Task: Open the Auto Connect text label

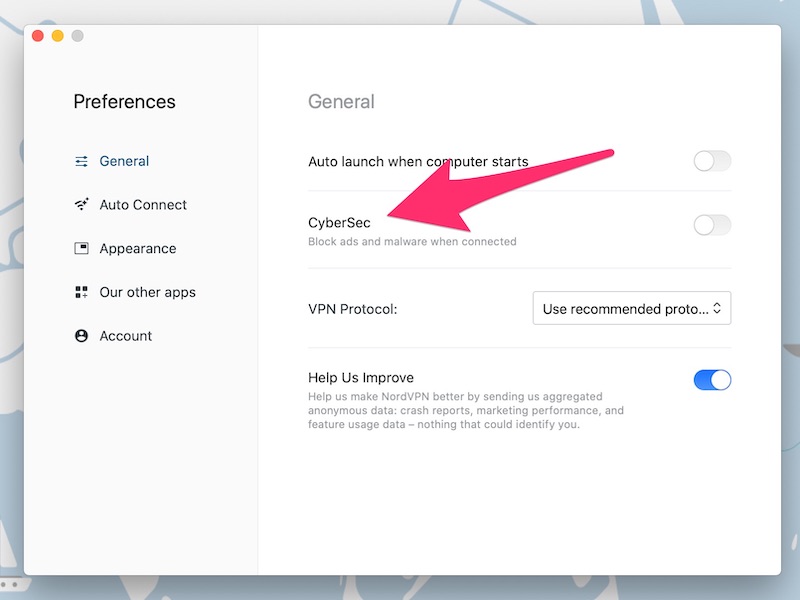Action: (x=143, y=205)
